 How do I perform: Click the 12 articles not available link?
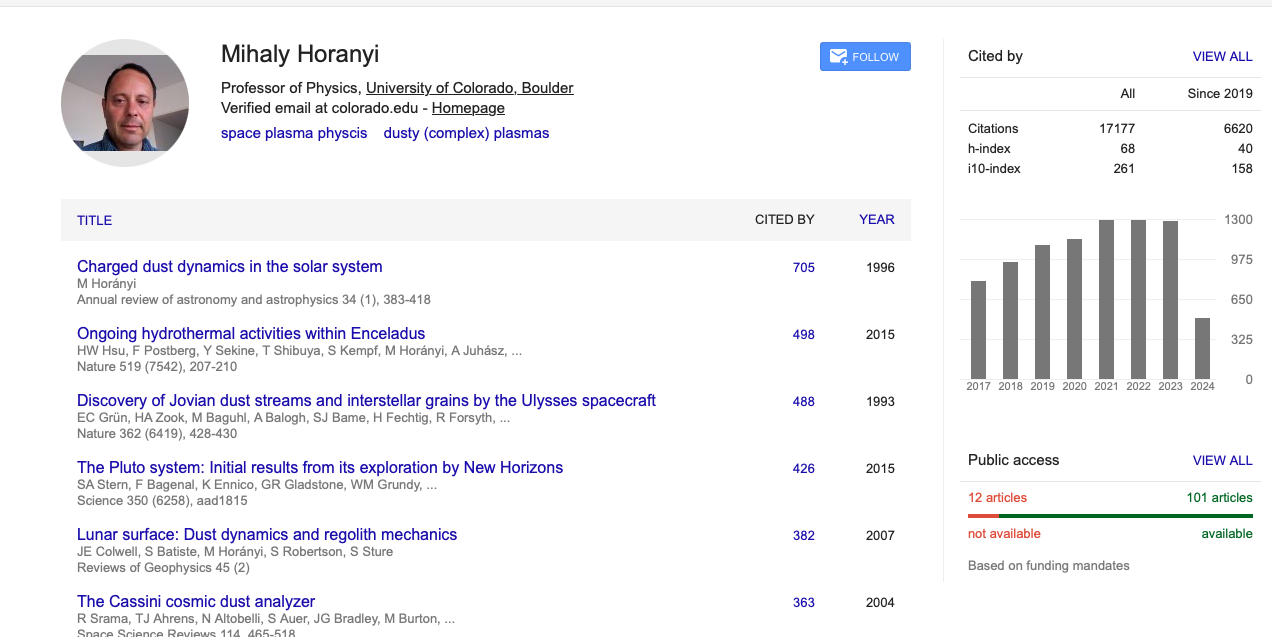click(x=997, y=498)
